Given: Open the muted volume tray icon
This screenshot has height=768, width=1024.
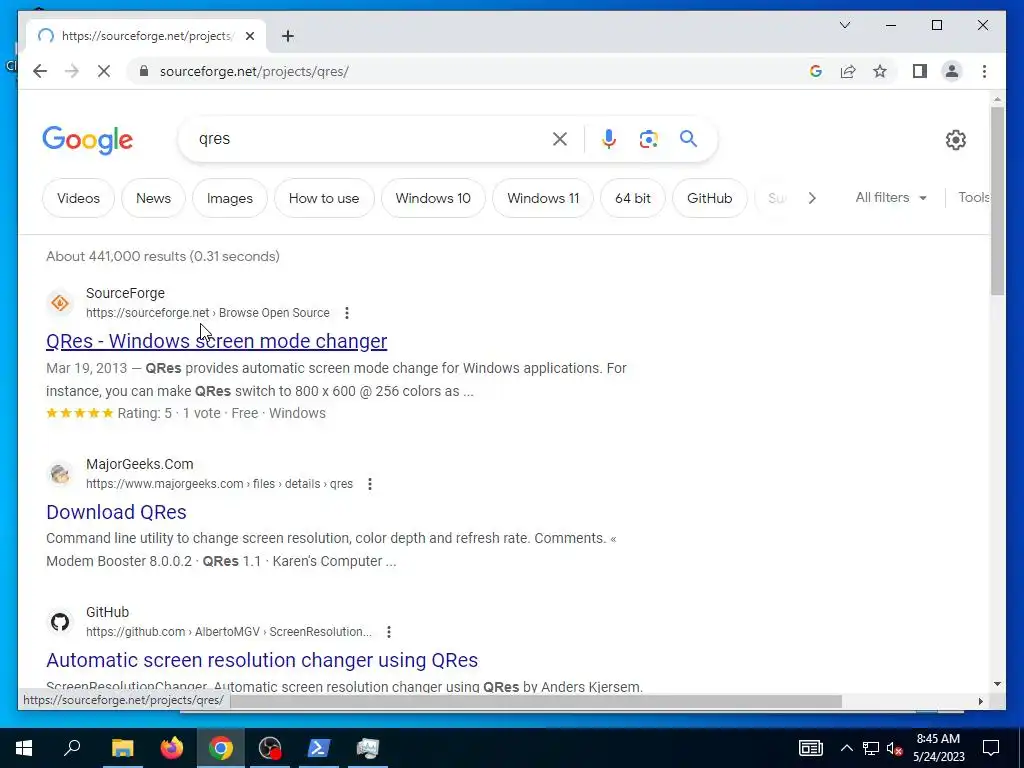Looking at the screenshot, I should [895, 748].
